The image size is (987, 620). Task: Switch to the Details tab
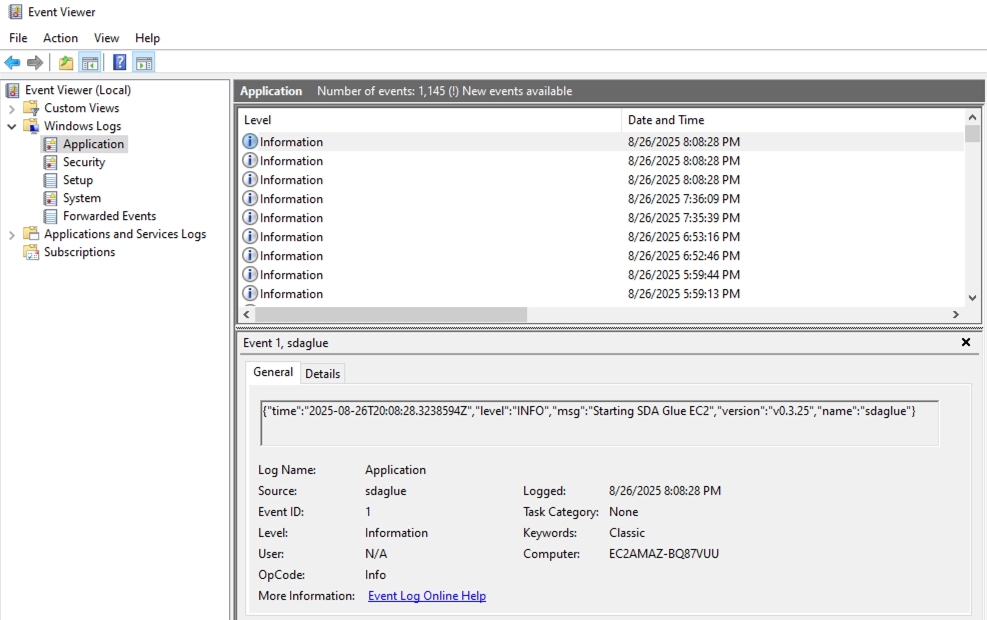point(322,373)
